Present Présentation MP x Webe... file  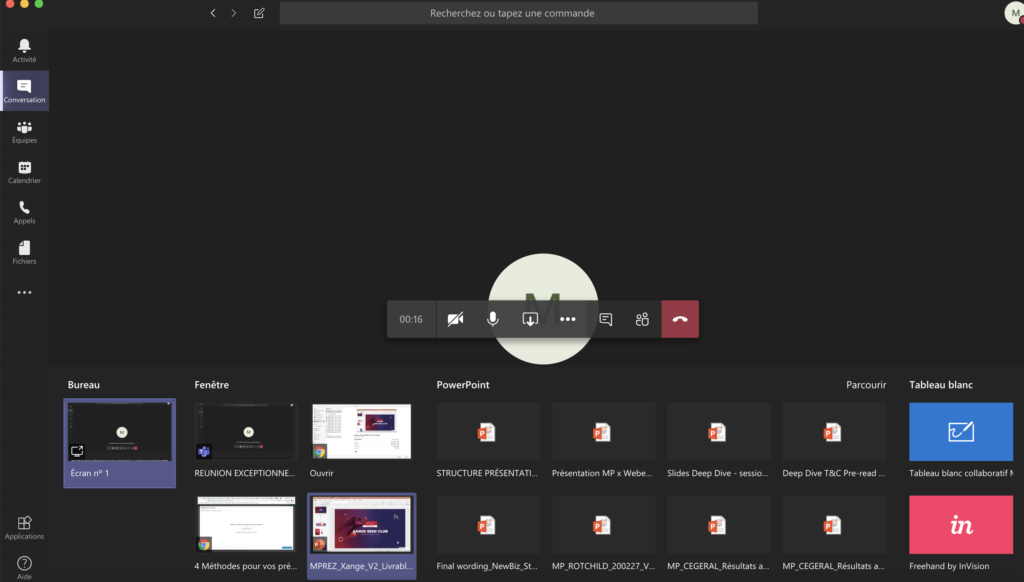pos(603,441)
